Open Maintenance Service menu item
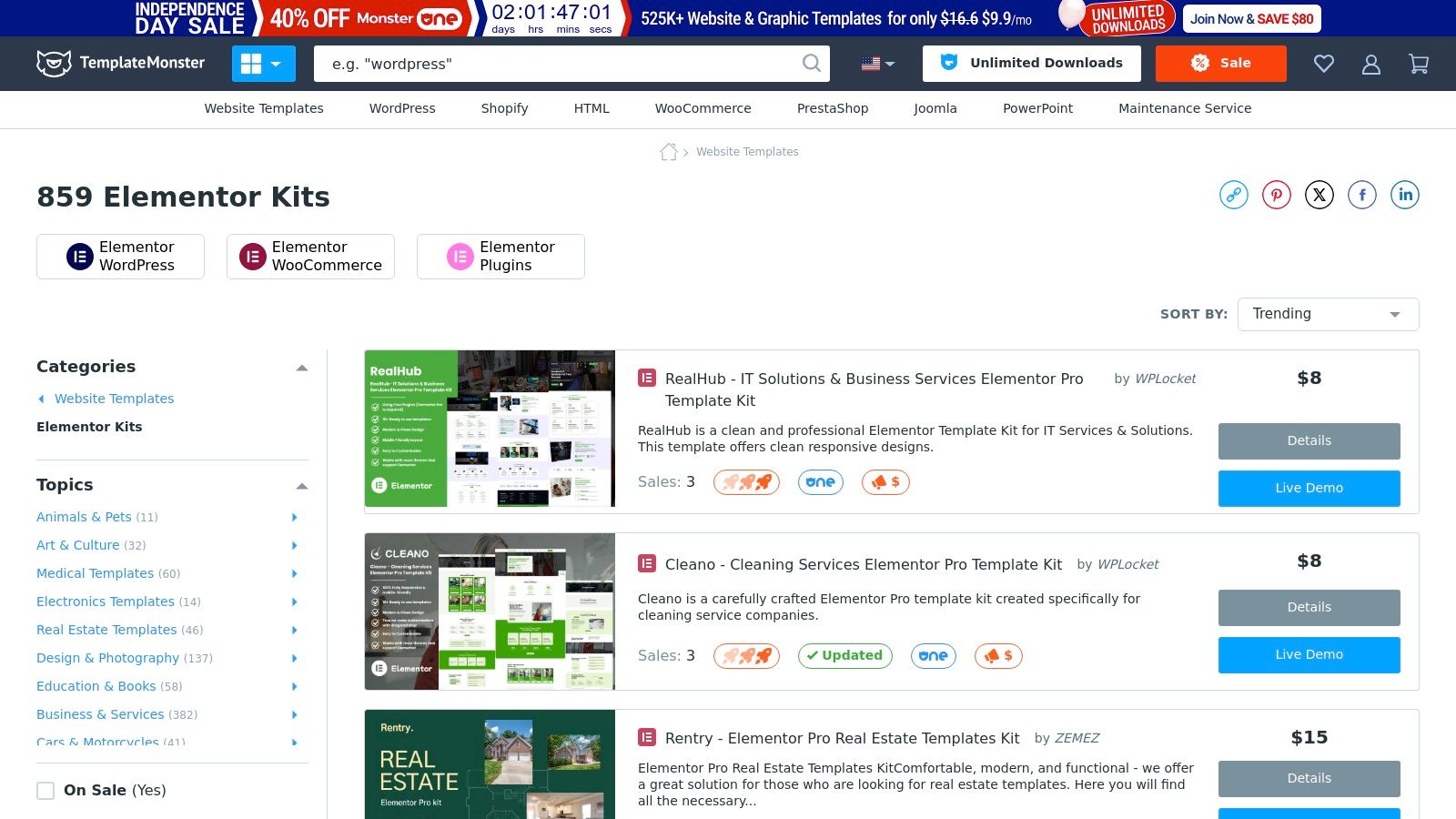 (1185, 108)
